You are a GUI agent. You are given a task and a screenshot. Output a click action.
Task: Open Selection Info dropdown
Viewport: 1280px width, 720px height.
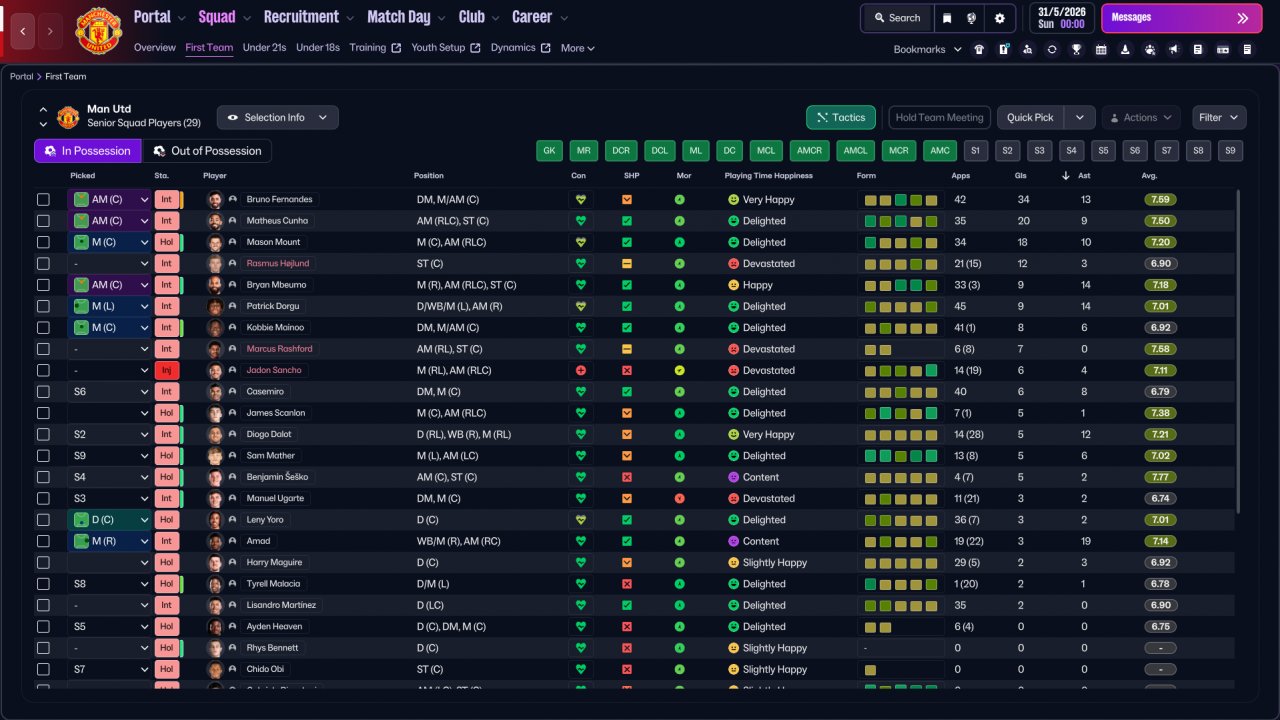pos(278,118)
